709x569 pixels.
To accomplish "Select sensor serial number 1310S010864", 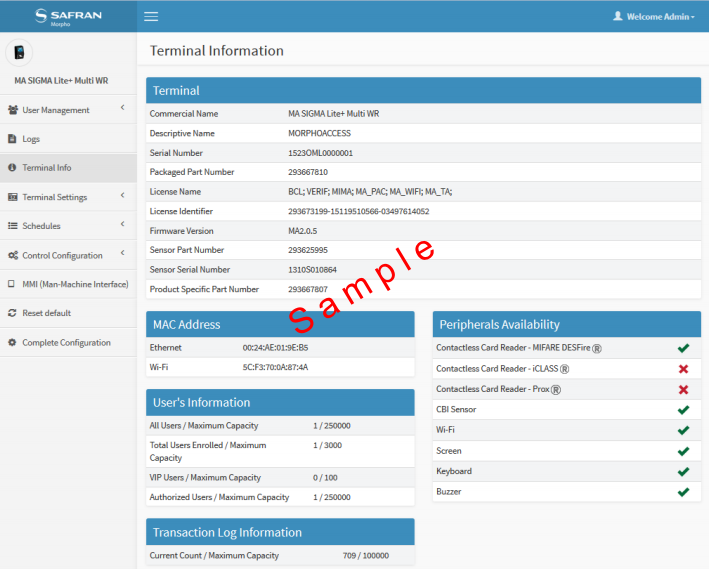I will (312, 270).
